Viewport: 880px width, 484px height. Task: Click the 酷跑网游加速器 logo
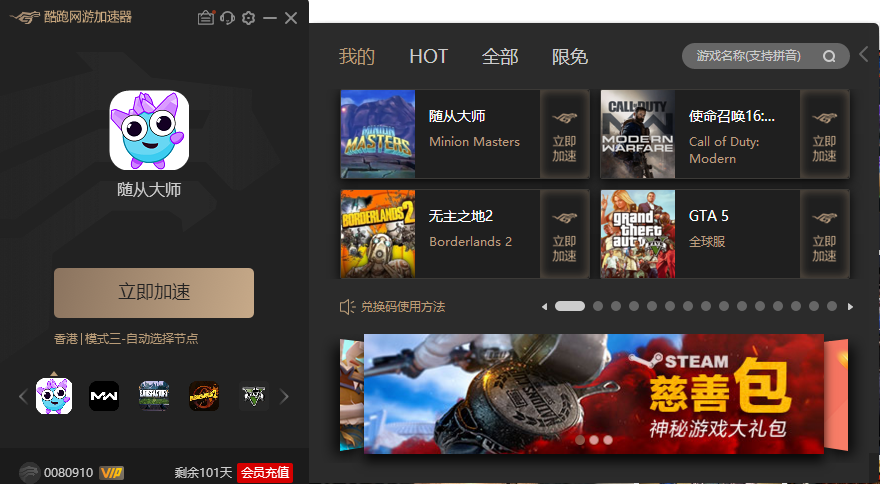click(x=71, y=17)
